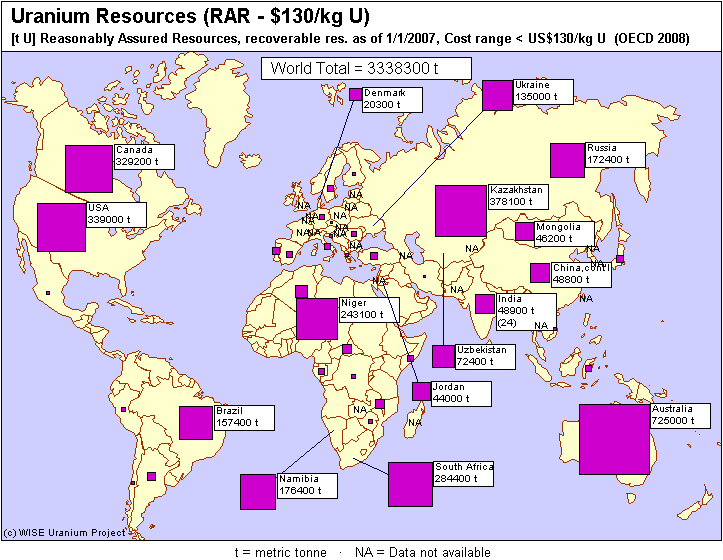Select the Denmark 20300 t label
The image size is (723, 560).
392,100
